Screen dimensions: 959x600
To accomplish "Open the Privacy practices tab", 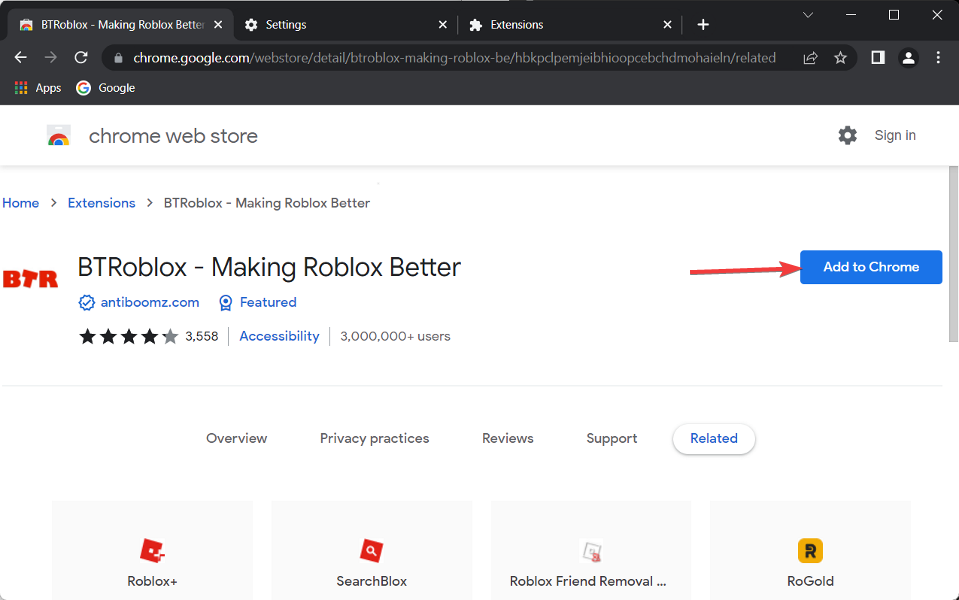I will coord(374,439).
